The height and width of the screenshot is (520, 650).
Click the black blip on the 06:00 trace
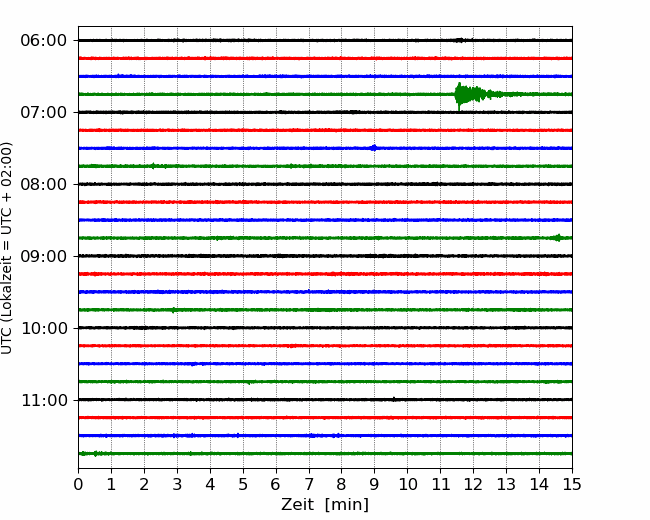460,40
